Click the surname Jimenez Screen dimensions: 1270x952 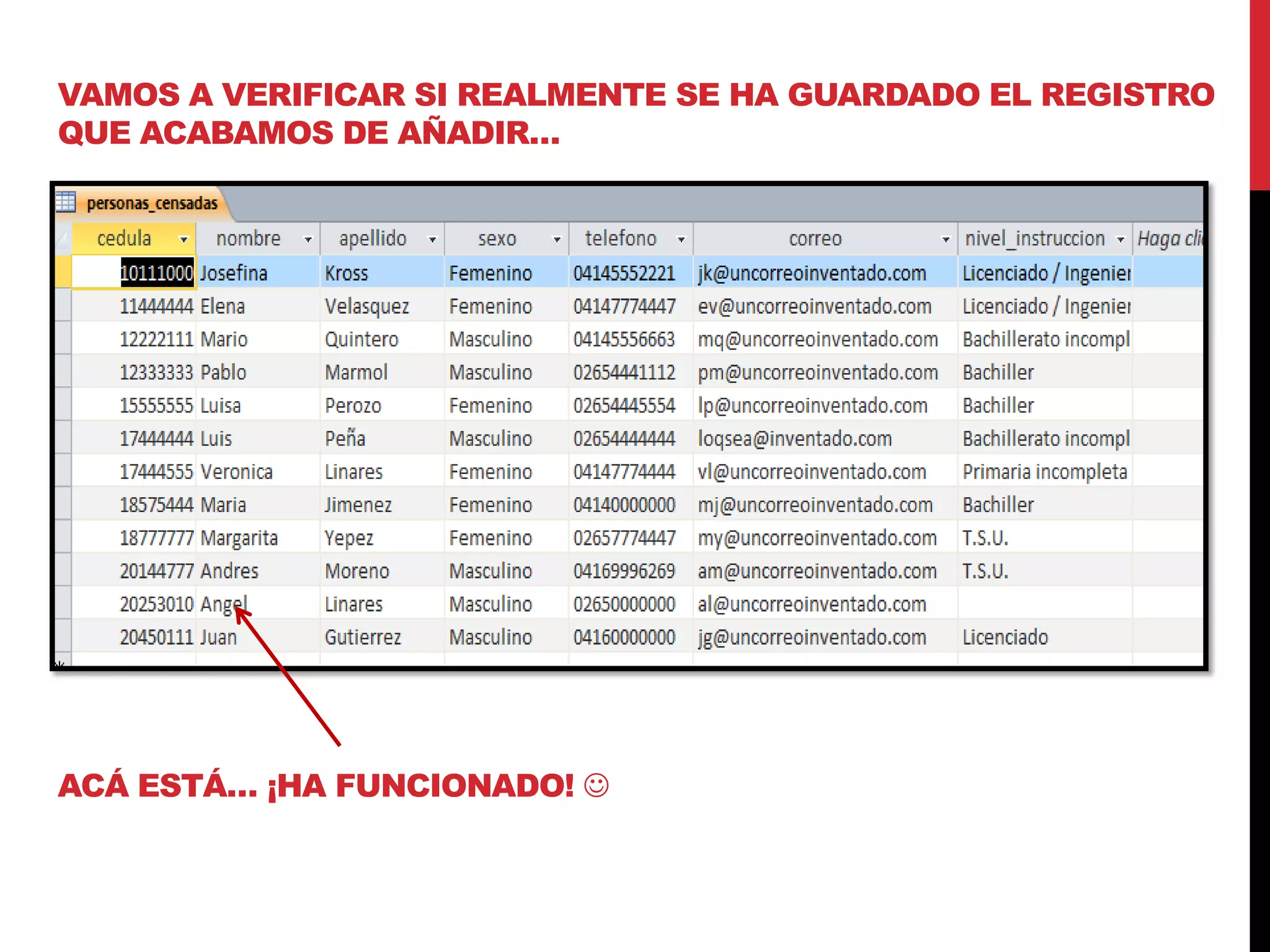click(358, 505)
